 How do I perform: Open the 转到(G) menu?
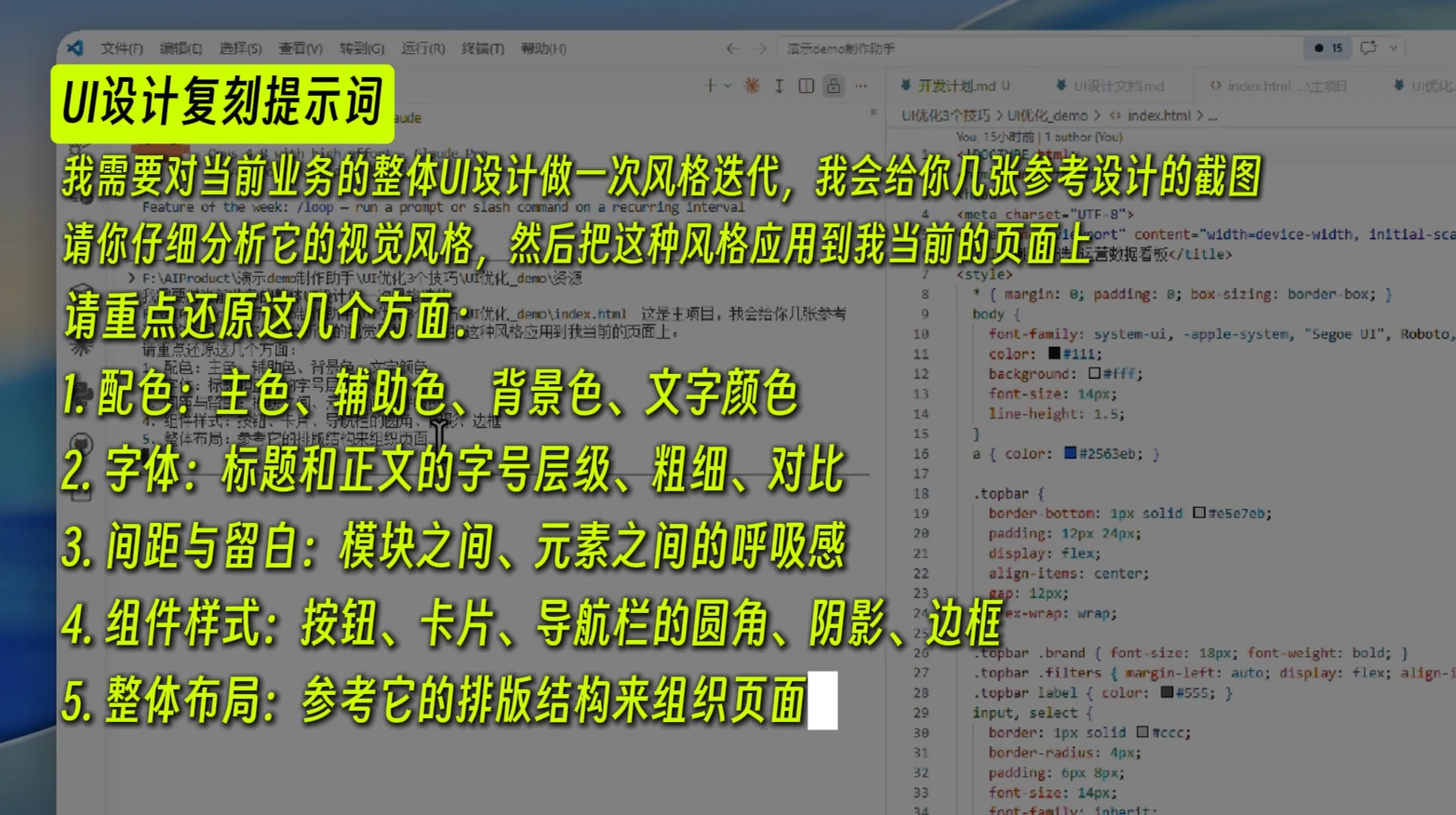(362, 48)
